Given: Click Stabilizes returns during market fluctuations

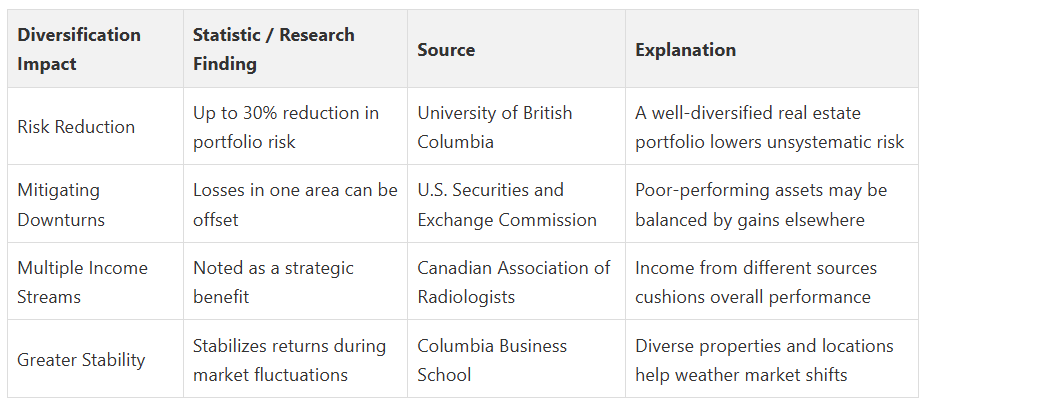Looking at the screenshot, I should click(296, 359).
